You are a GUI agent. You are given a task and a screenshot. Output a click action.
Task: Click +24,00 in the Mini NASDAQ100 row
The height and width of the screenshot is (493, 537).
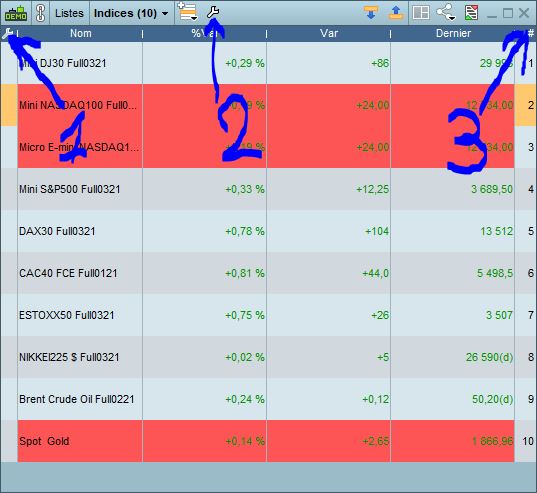(x=373, y=105)
